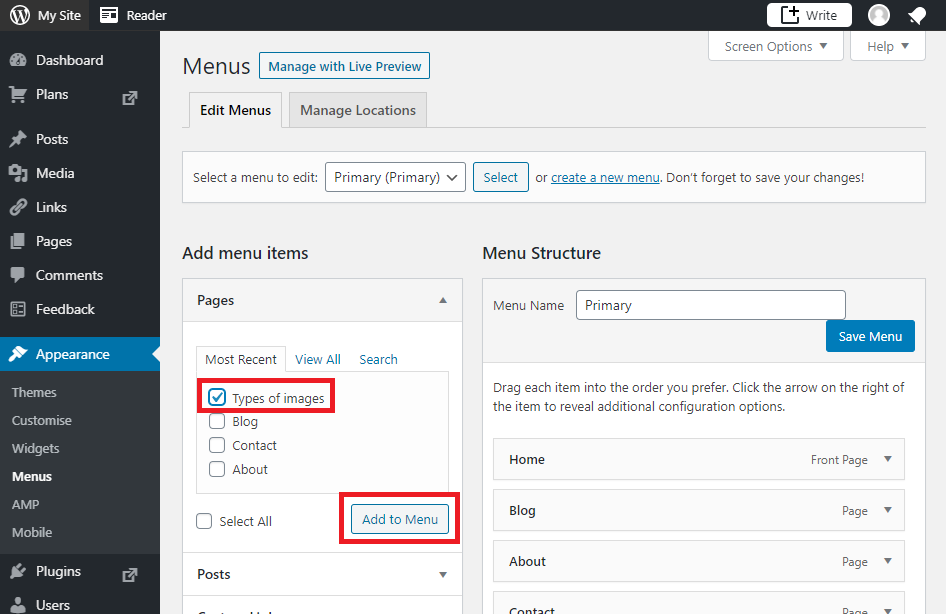Click the Media icon in sidebar
The width and height of the screenshot is (946, 614).
tap(18, 173)
